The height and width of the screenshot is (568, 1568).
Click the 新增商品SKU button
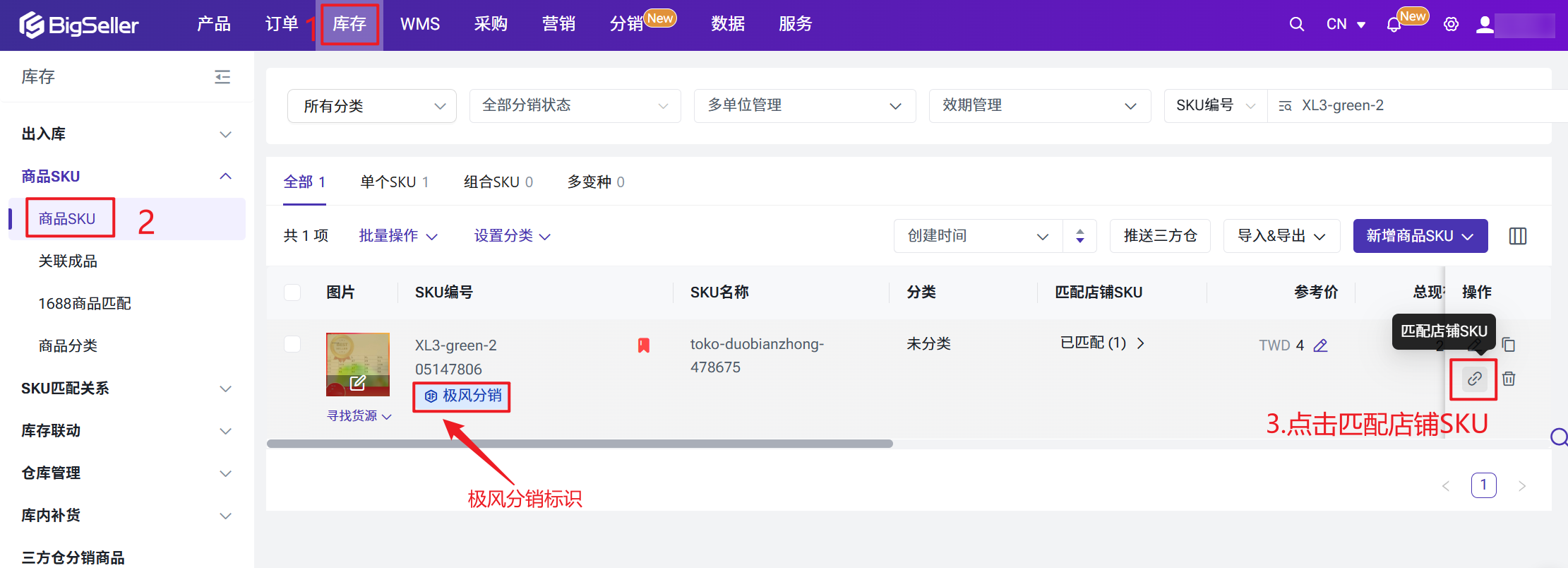click(x=1420, y=236)
